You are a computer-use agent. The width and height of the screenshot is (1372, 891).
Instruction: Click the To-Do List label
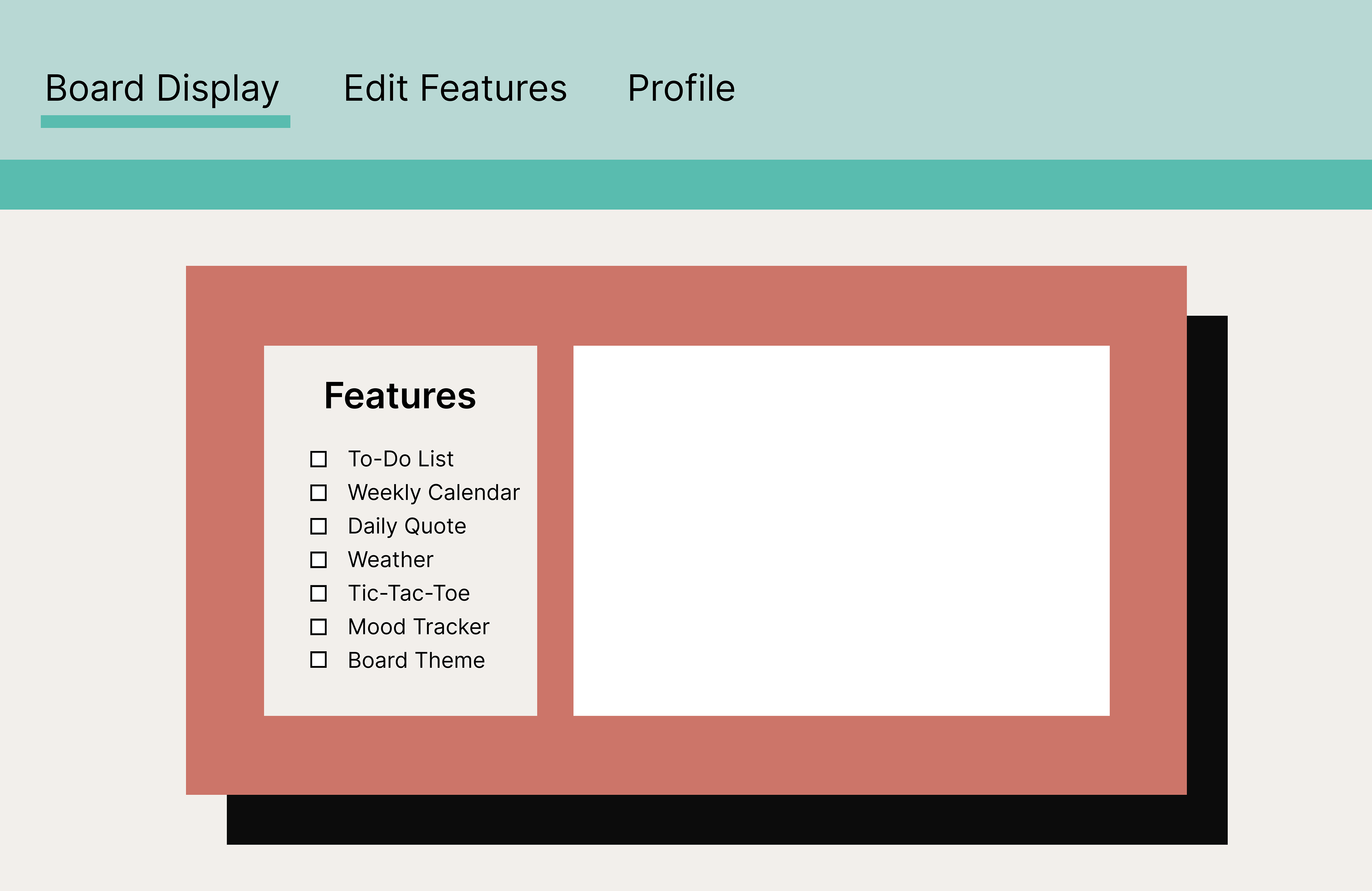[400, 459]
